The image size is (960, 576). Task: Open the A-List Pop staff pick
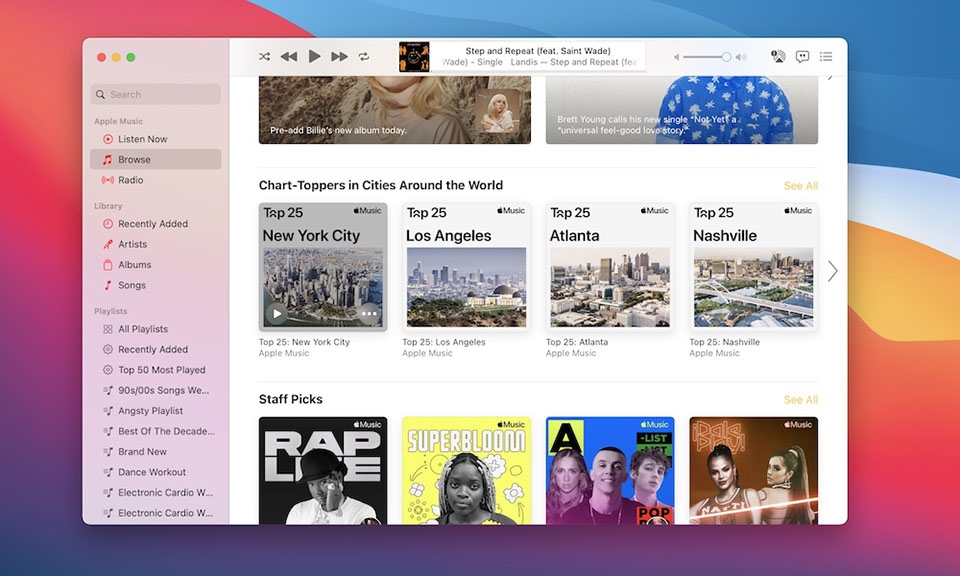pos(610,471)
